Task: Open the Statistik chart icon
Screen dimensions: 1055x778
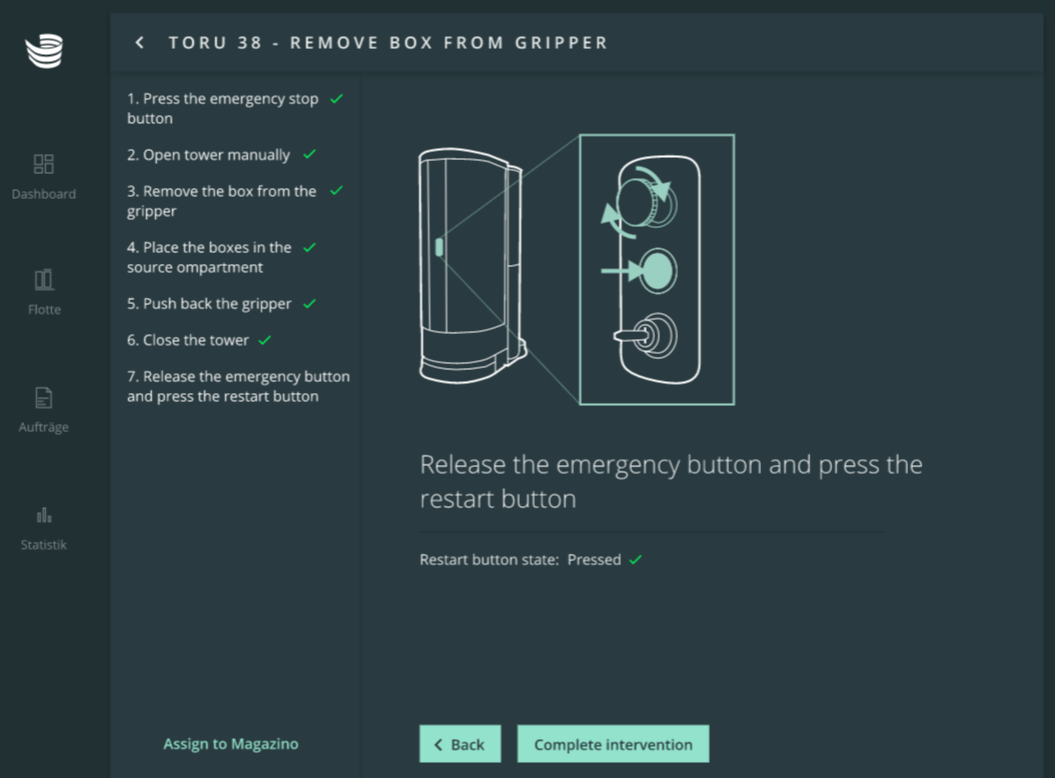Action: (x=44, y=516)
